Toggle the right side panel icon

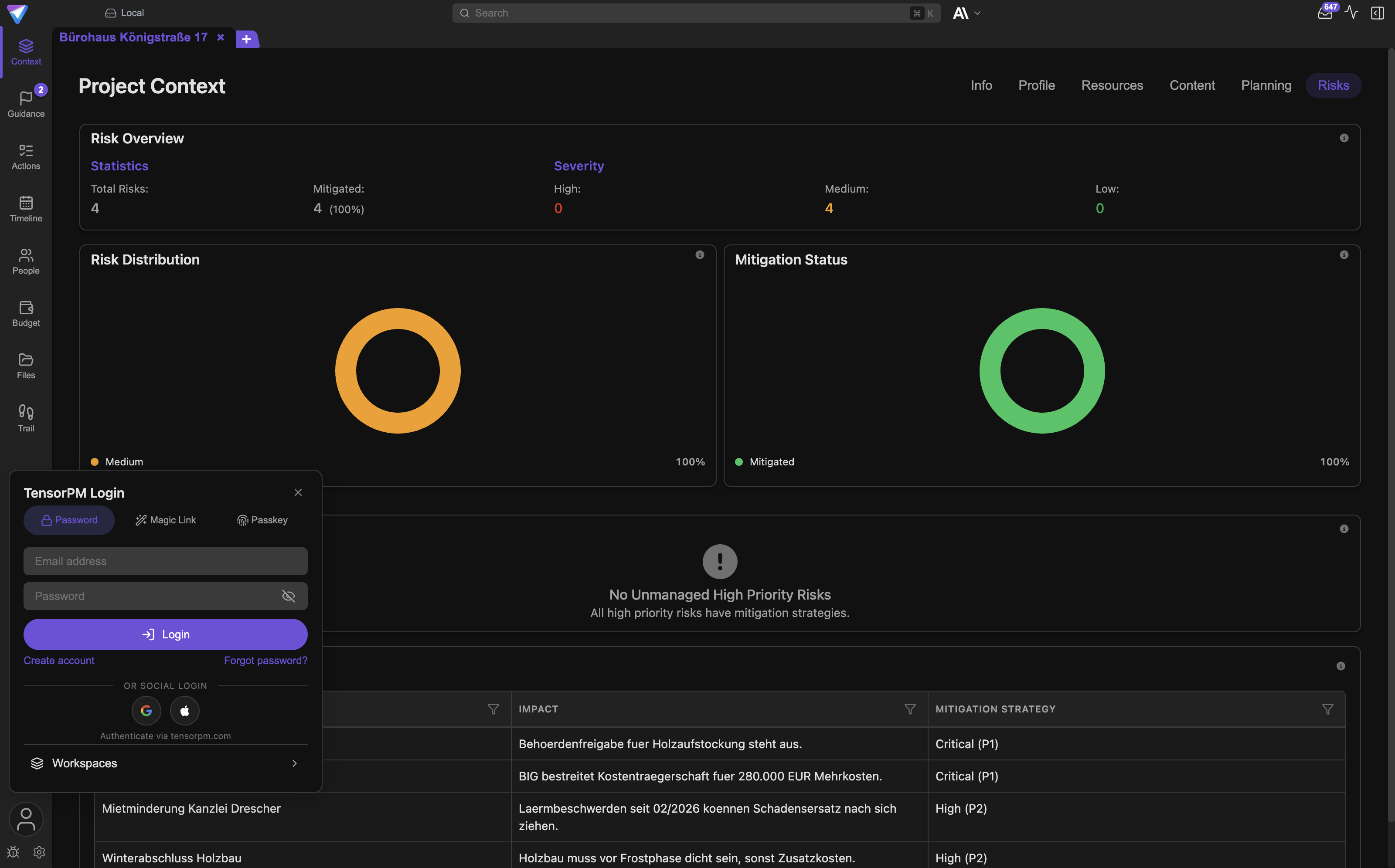(1377, 13)
